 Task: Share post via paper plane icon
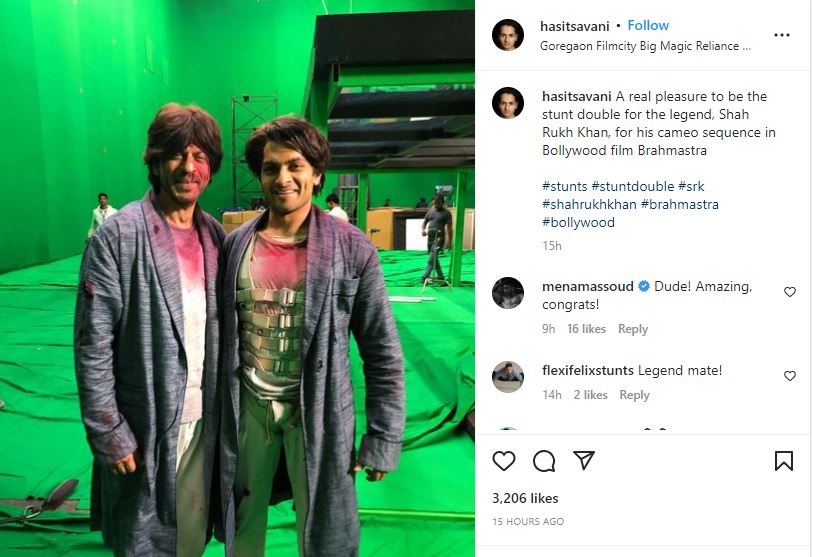pyautogui.click(x=584, y=460)
